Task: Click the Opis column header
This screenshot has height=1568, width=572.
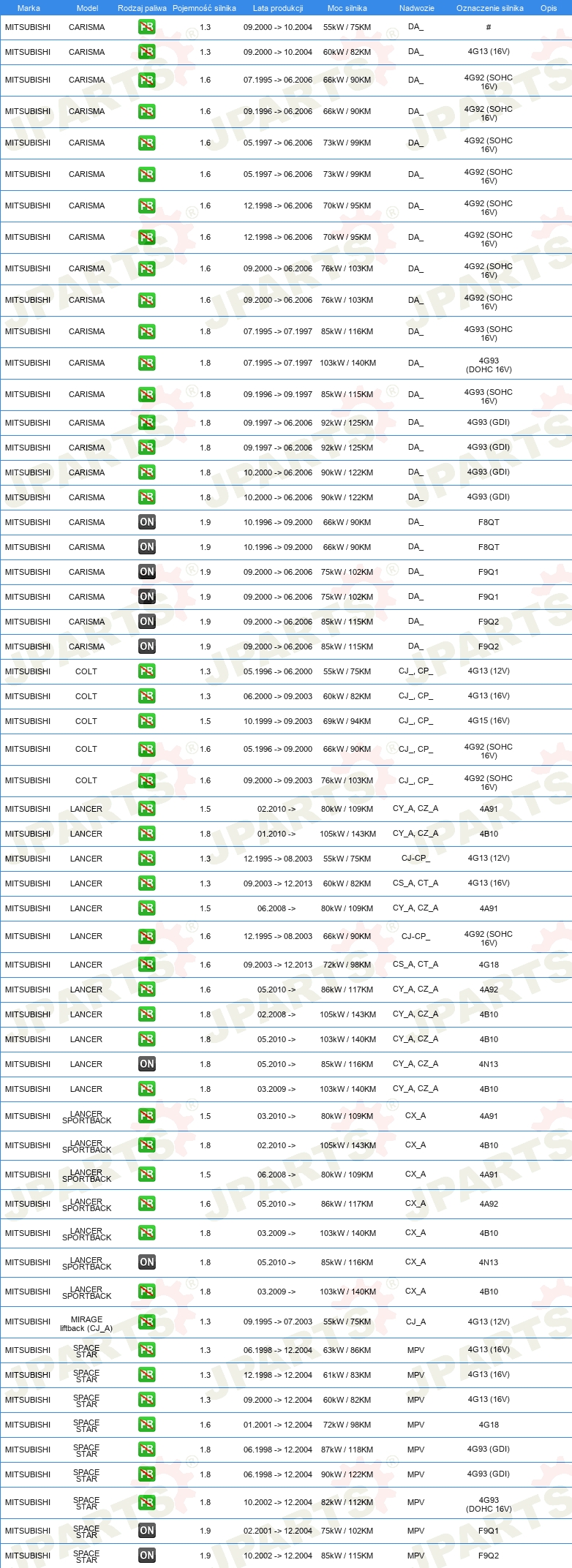Action: [x=549, y=8]
